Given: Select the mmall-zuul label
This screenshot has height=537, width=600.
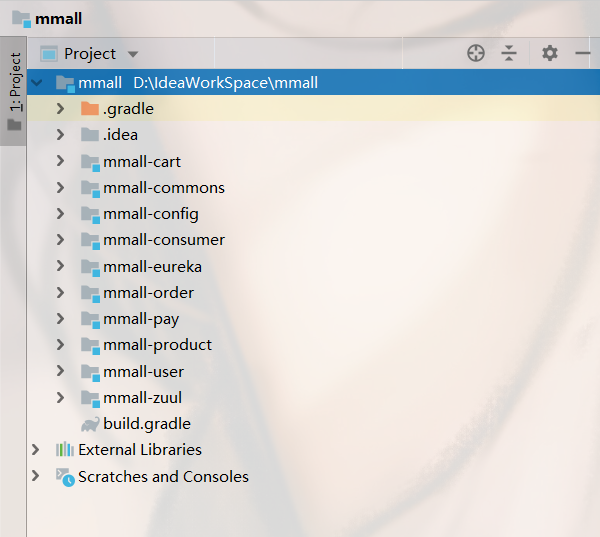Looking at the screenshot, I should click(x=142, y=398).
